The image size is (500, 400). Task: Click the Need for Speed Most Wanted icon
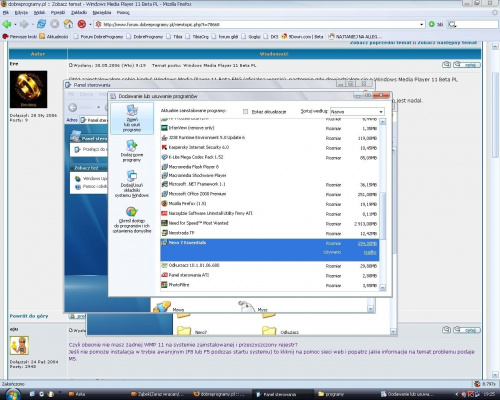pos(164,223)
